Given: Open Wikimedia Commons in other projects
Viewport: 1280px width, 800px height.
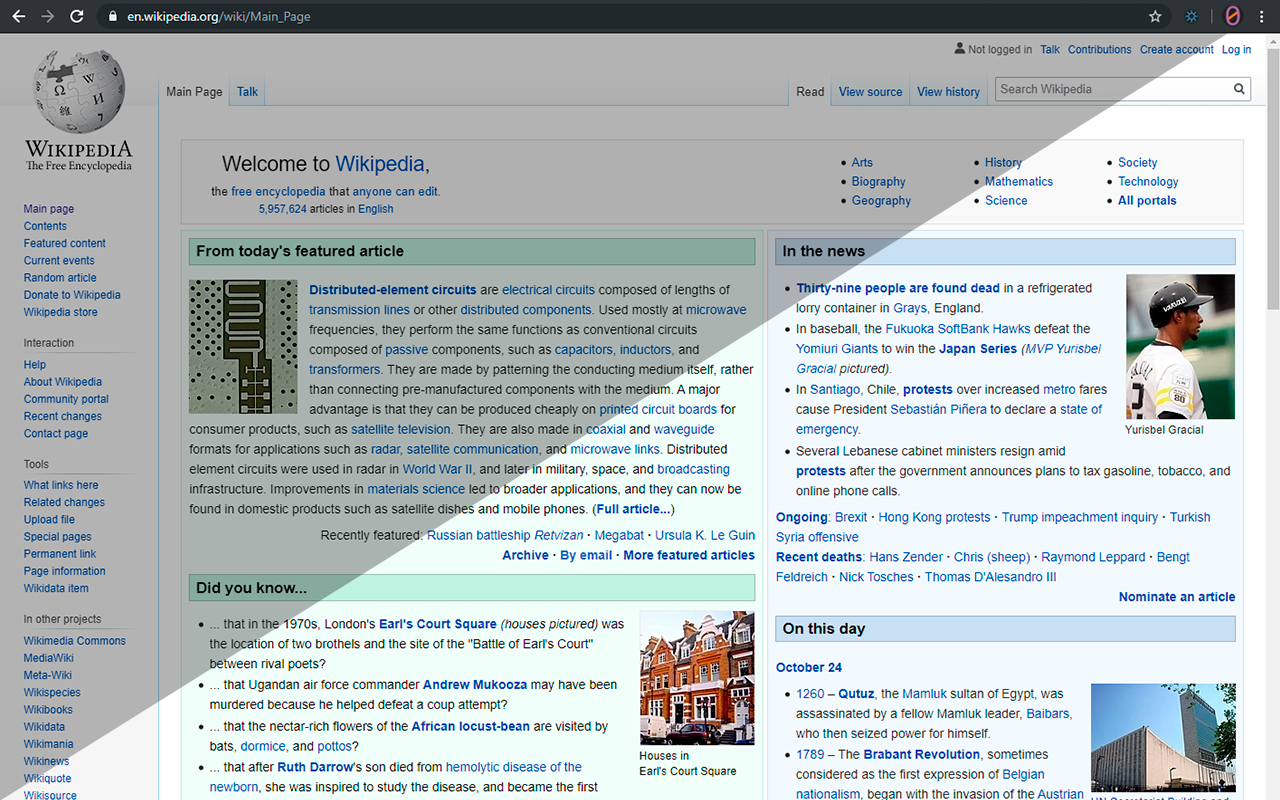Looking at the screenshot, I should point(75,641).
